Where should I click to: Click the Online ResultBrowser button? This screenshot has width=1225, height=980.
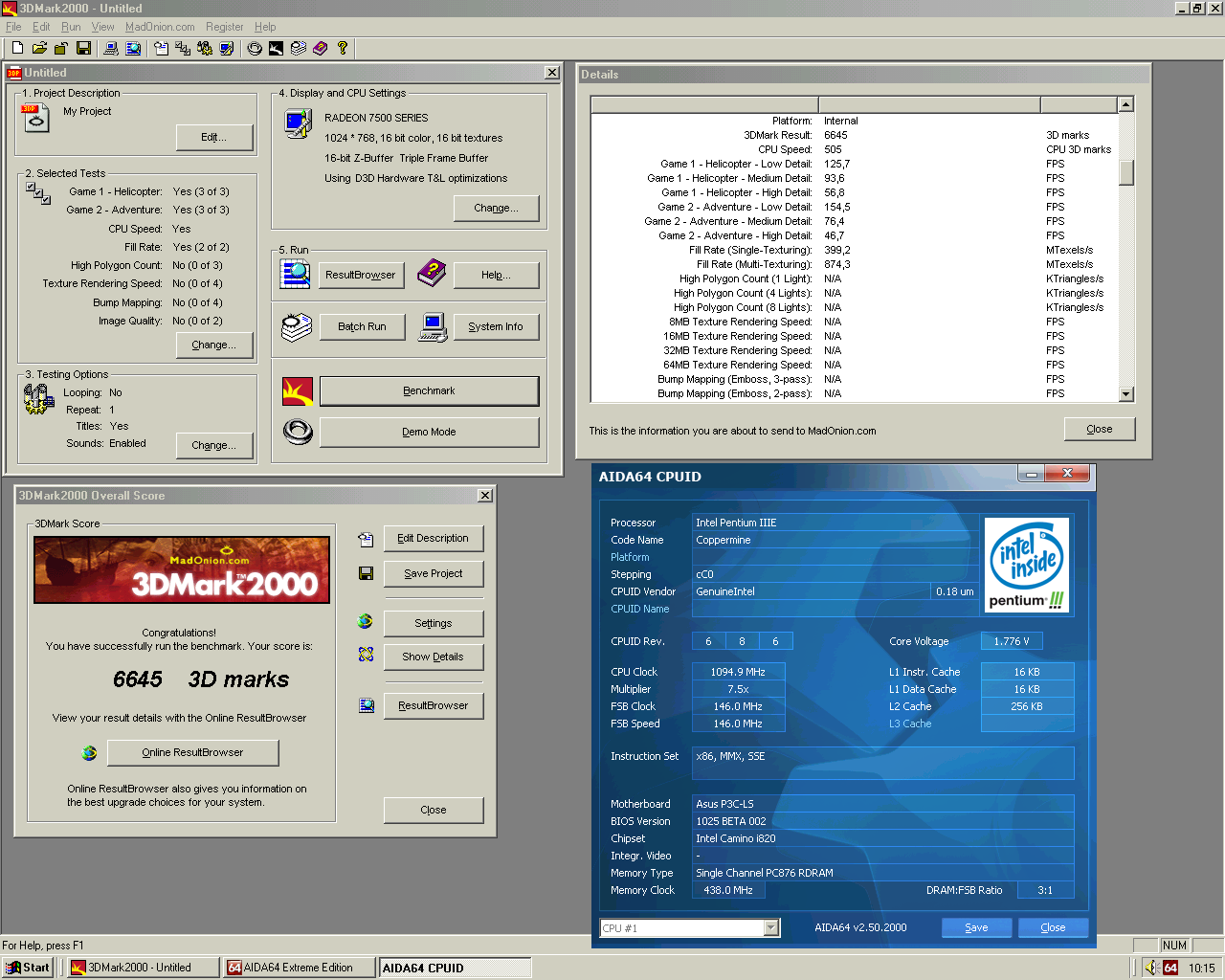pos(192,753)
